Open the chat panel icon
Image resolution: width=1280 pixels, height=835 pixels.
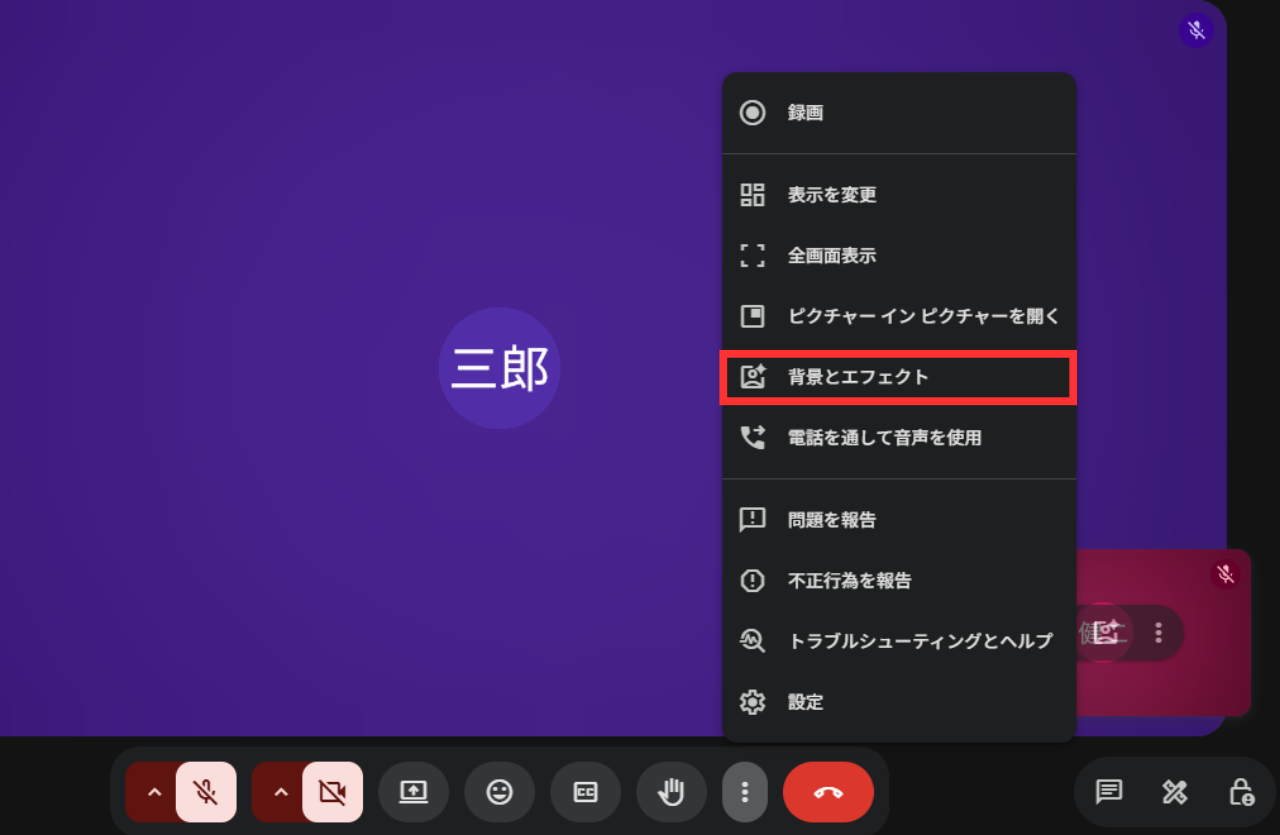tap(1108, 792)
